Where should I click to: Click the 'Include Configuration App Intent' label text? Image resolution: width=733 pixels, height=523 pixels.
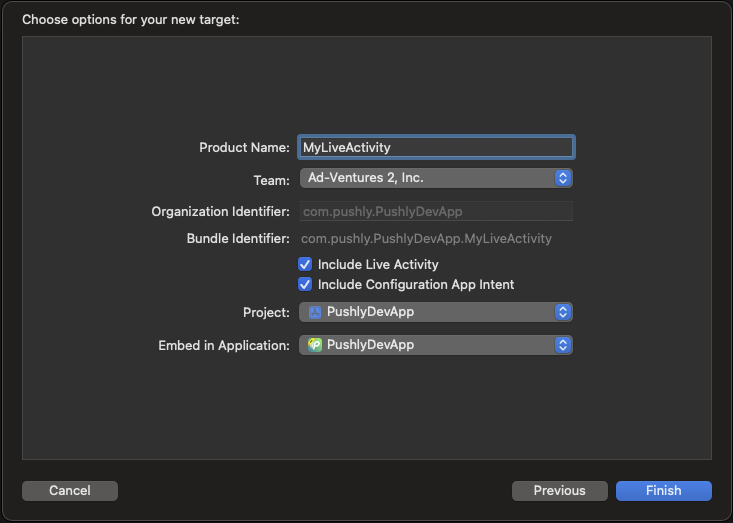(416, 285)
